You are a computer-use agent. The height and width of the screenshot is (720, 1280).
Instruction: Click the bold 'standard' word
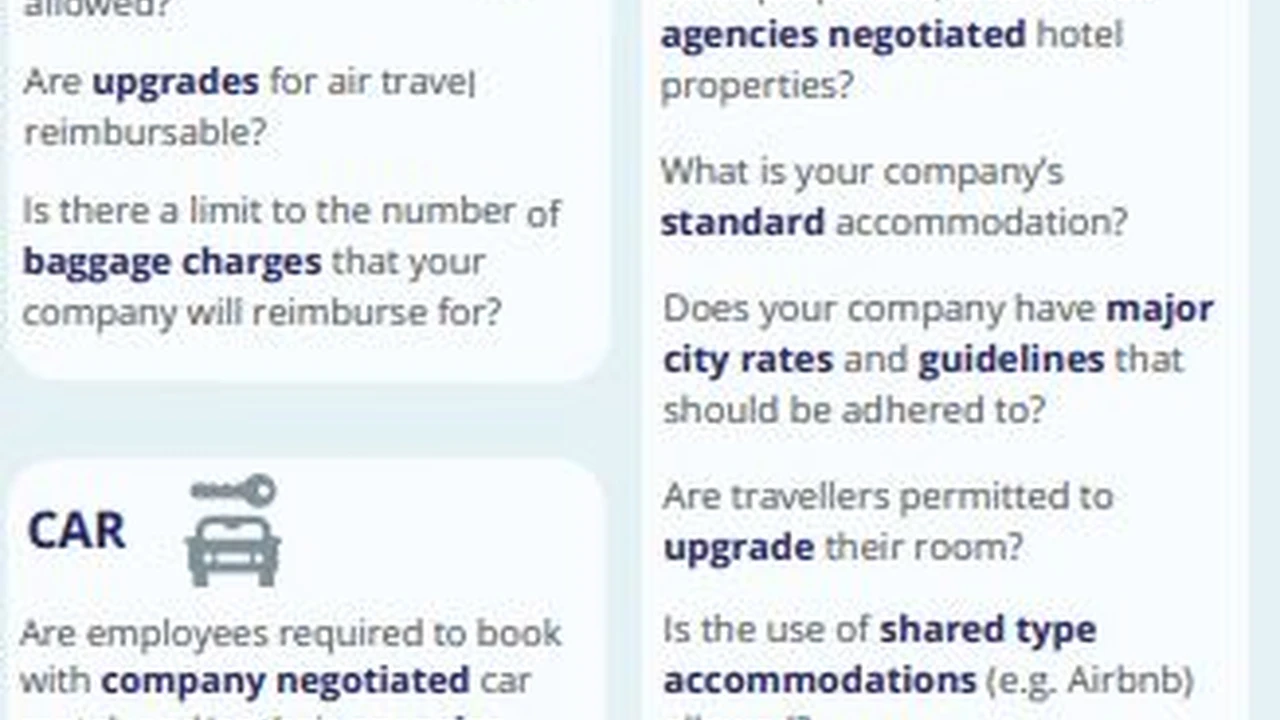[x=742, y=221]
